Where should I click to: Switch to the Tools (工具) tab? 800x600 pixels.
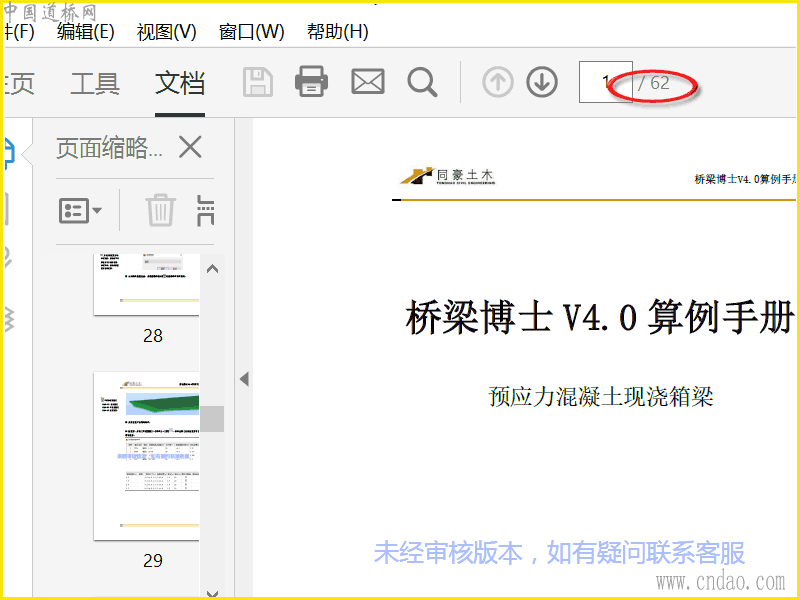tap(95, 83)
